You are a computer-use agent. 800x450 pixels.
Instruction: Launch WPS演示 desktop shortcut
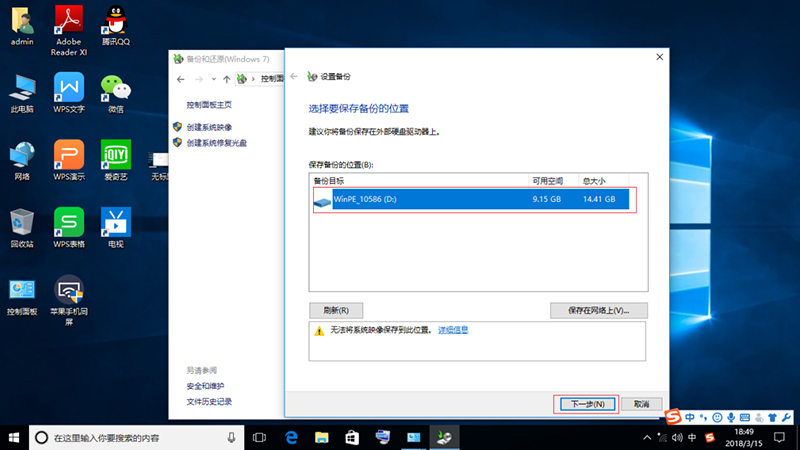pos(69,161)
